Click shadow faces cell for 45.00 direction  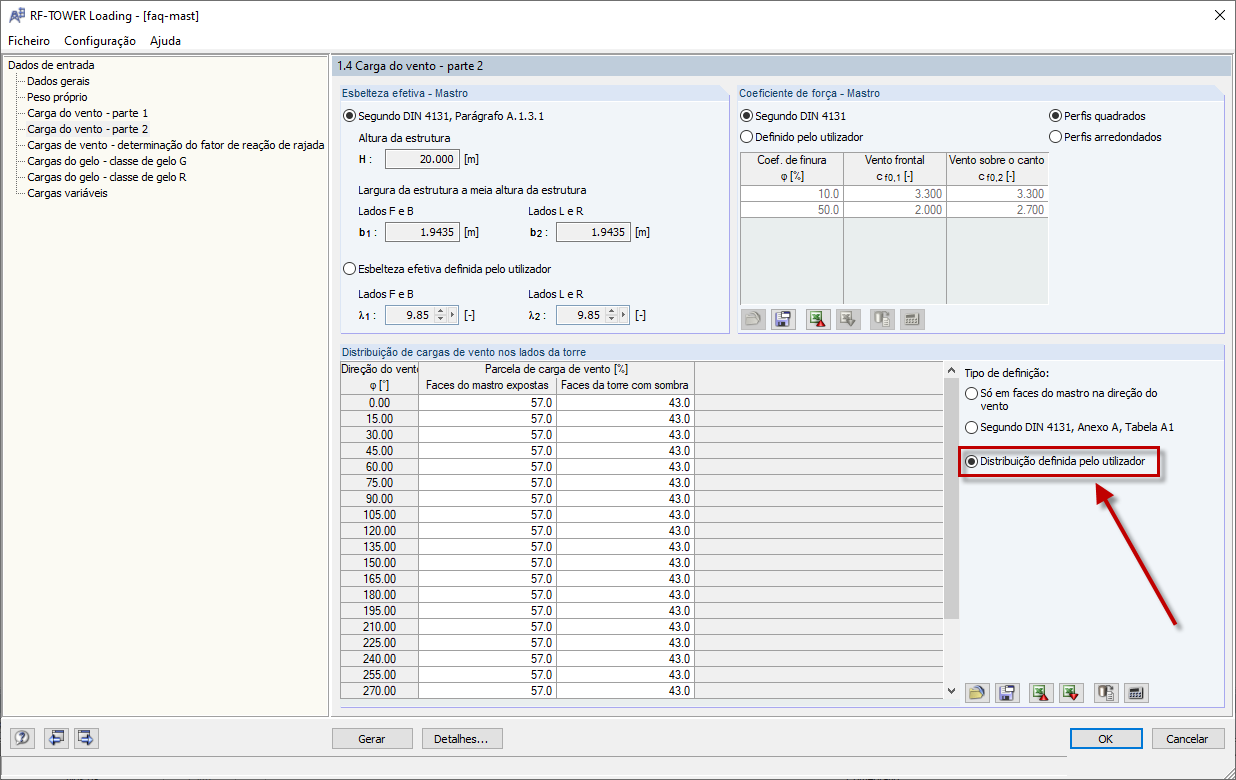(625, 450)
